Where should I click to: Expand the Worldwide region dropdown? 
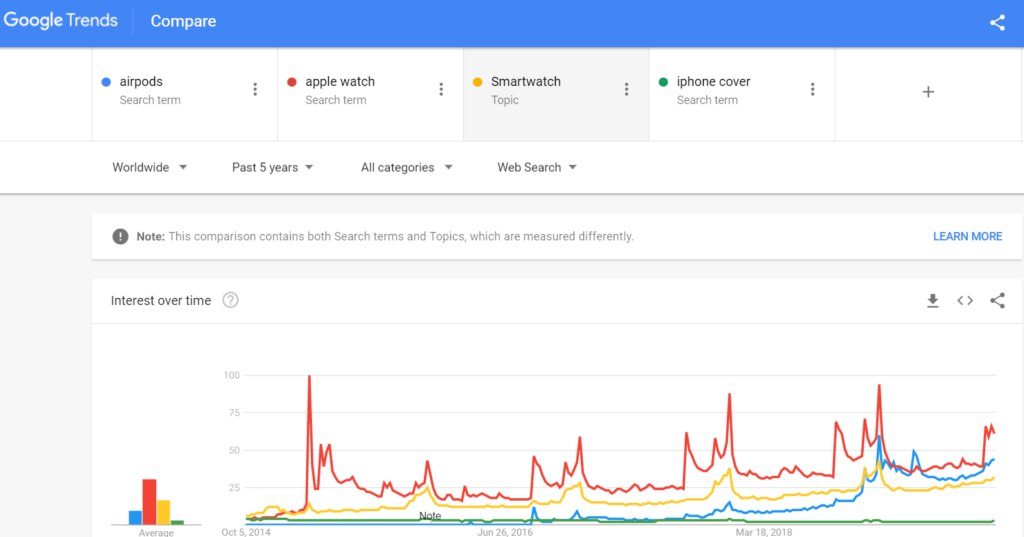(150, 167)
